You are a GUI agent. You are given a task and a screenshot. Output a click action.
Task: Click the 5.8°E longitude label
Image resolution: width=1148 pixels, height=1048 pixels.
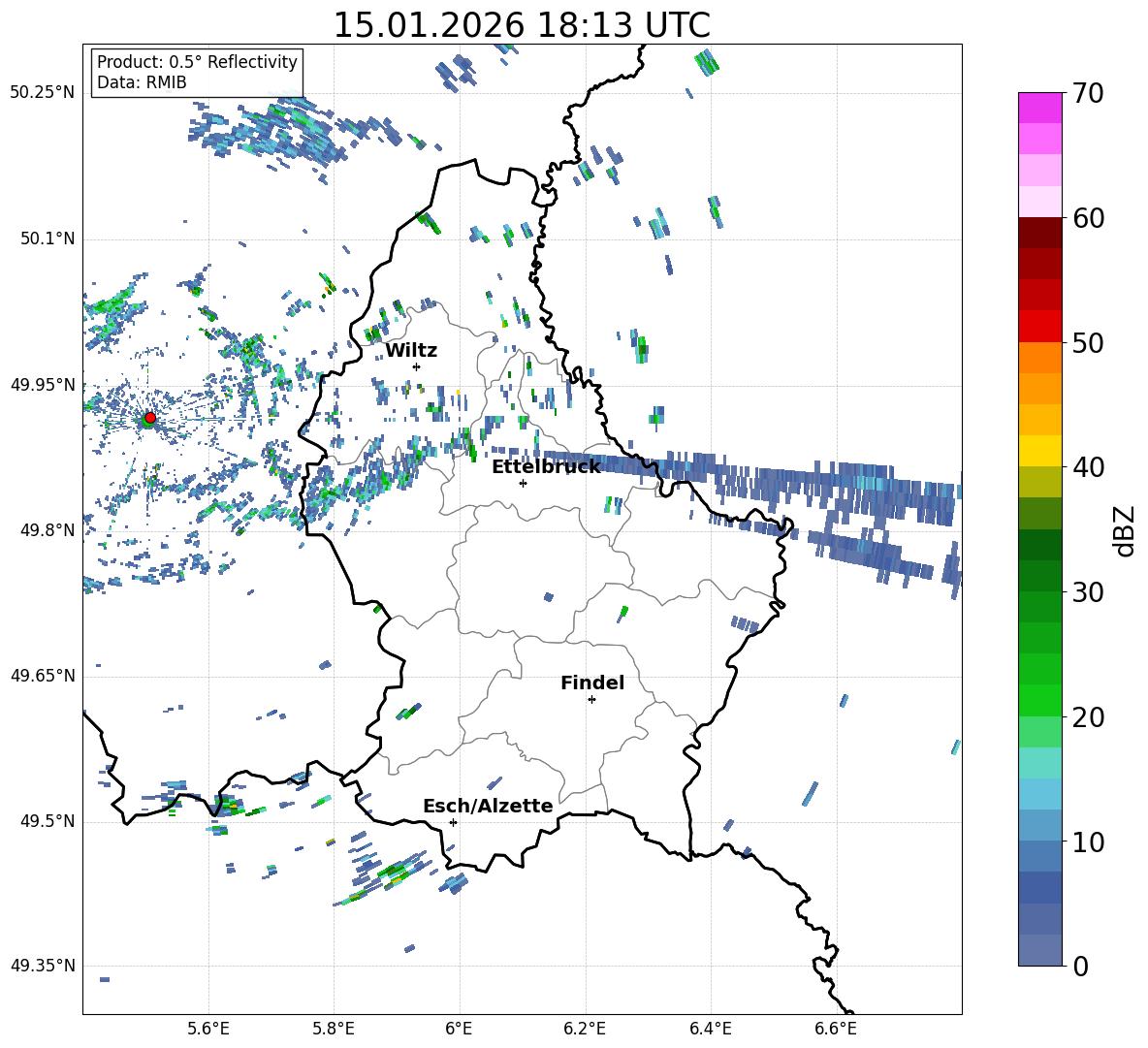pyautogui.click(x=334, y=1029)
